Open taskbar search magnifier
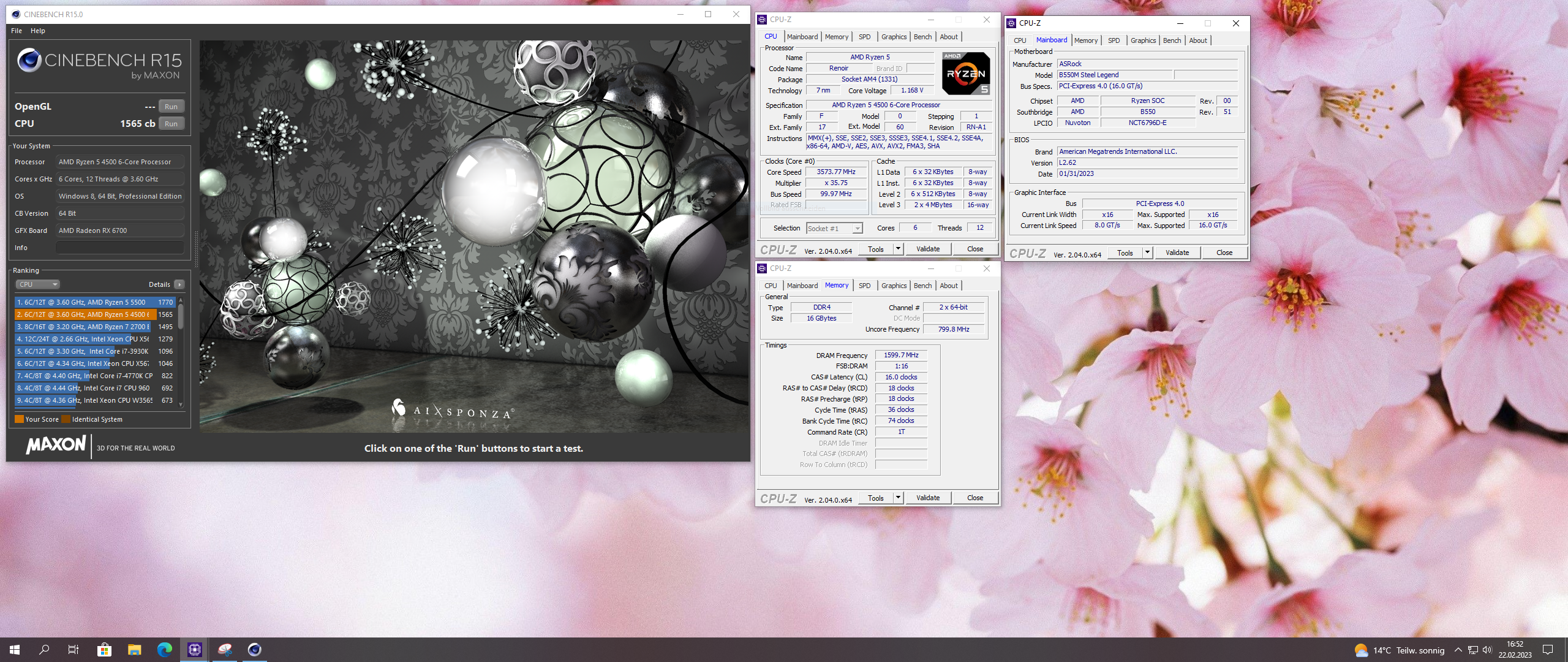The image size is (1568, 662). coord(44,650)
